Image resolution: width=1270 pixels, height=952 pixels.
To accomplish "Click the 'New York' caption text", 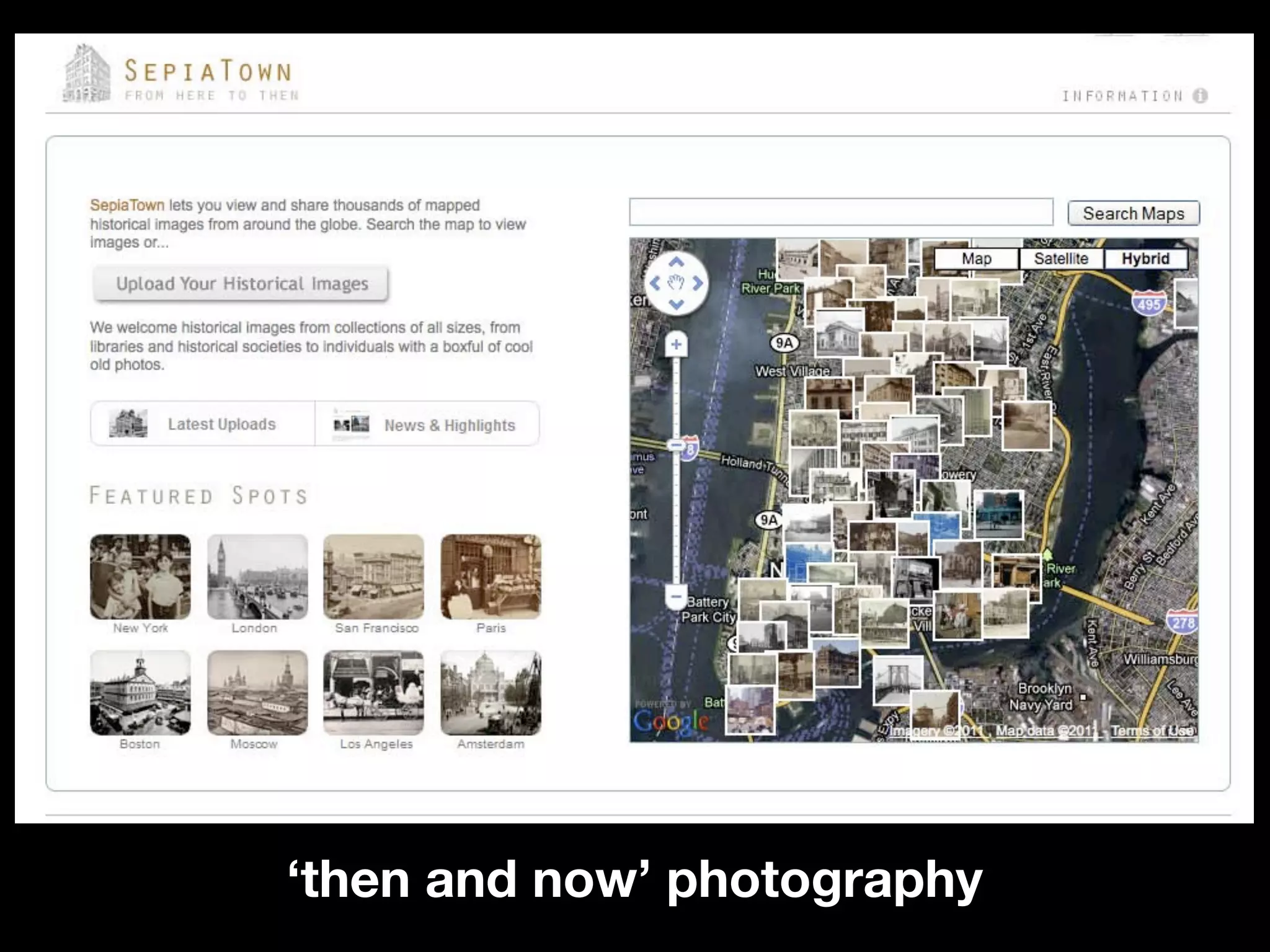I will pyautogui.click(x=140, y=628).
